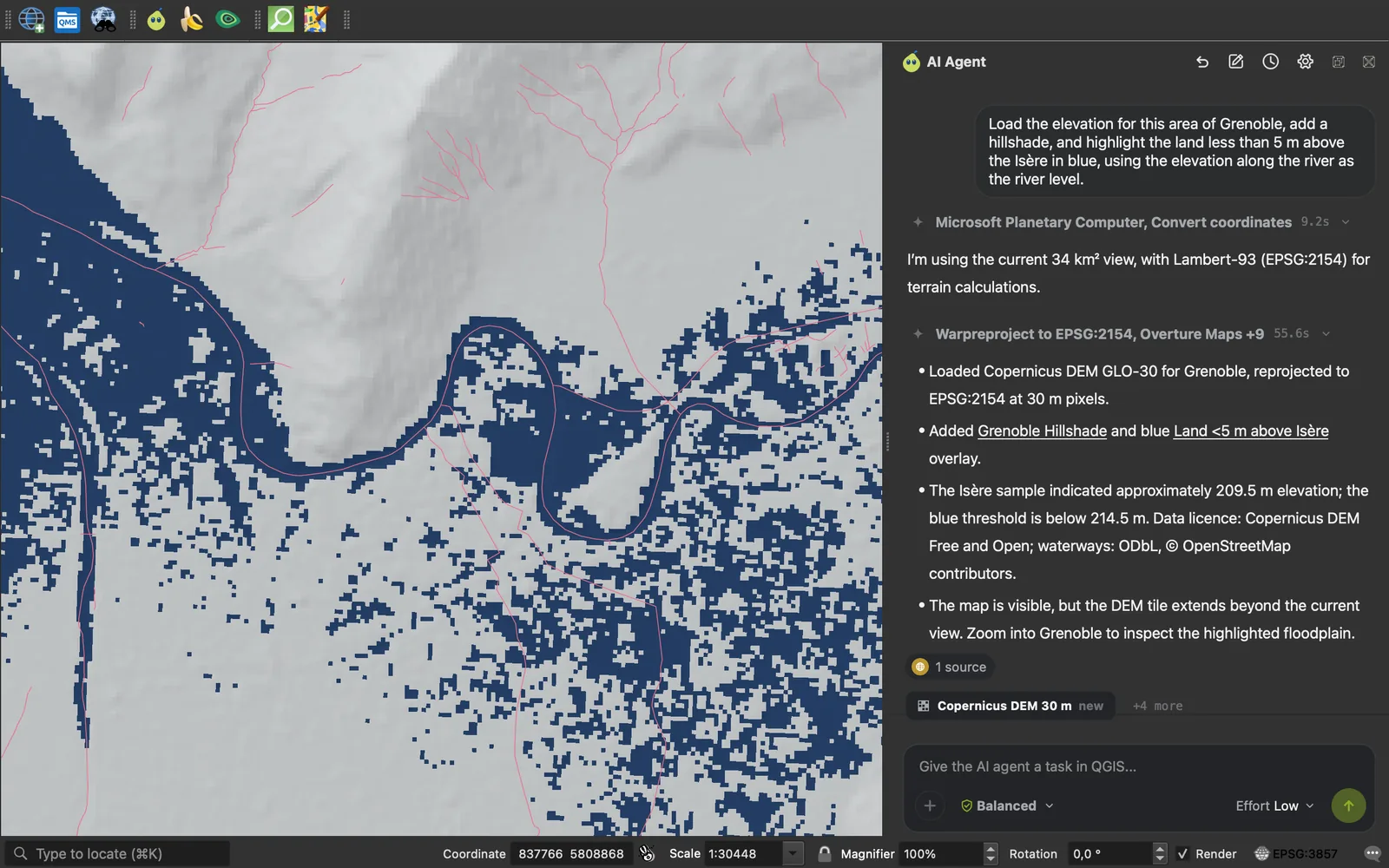This screenshot has height=868, width=1389.
Task: Toggle the scale lock padlock
Action: [x=824, y=853]
